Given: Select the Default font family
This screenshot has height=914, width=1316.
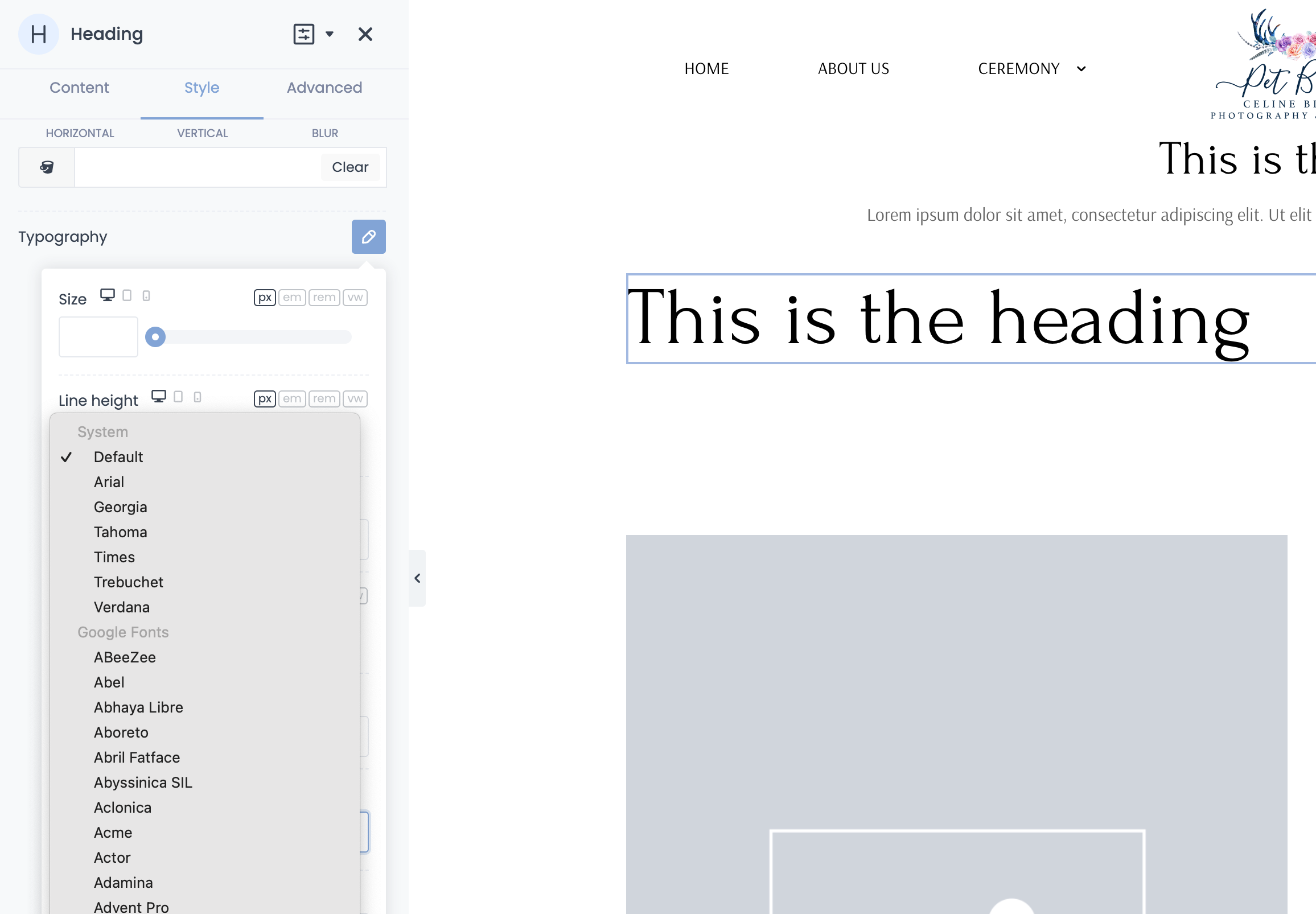Looking at the screenshot, I should (x=118, y=456).
